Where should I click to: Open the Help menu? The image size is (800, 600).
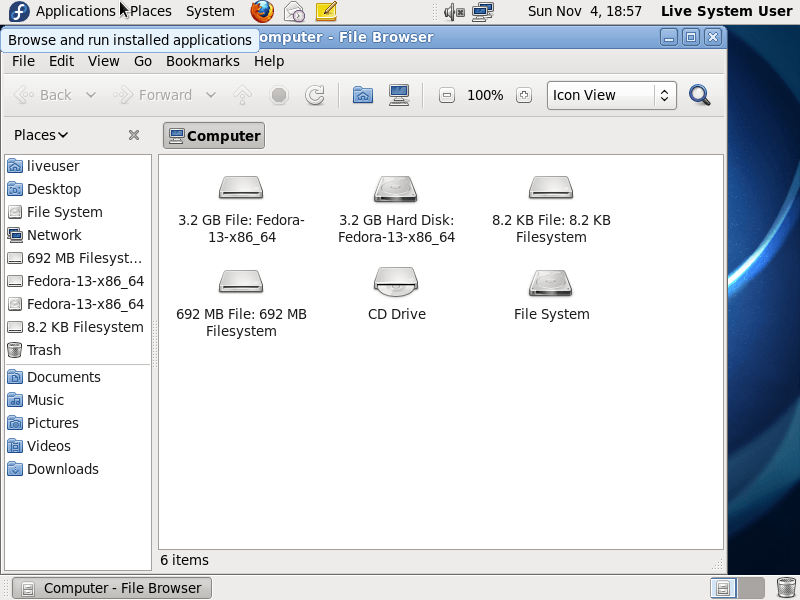[x=269, y=61]
